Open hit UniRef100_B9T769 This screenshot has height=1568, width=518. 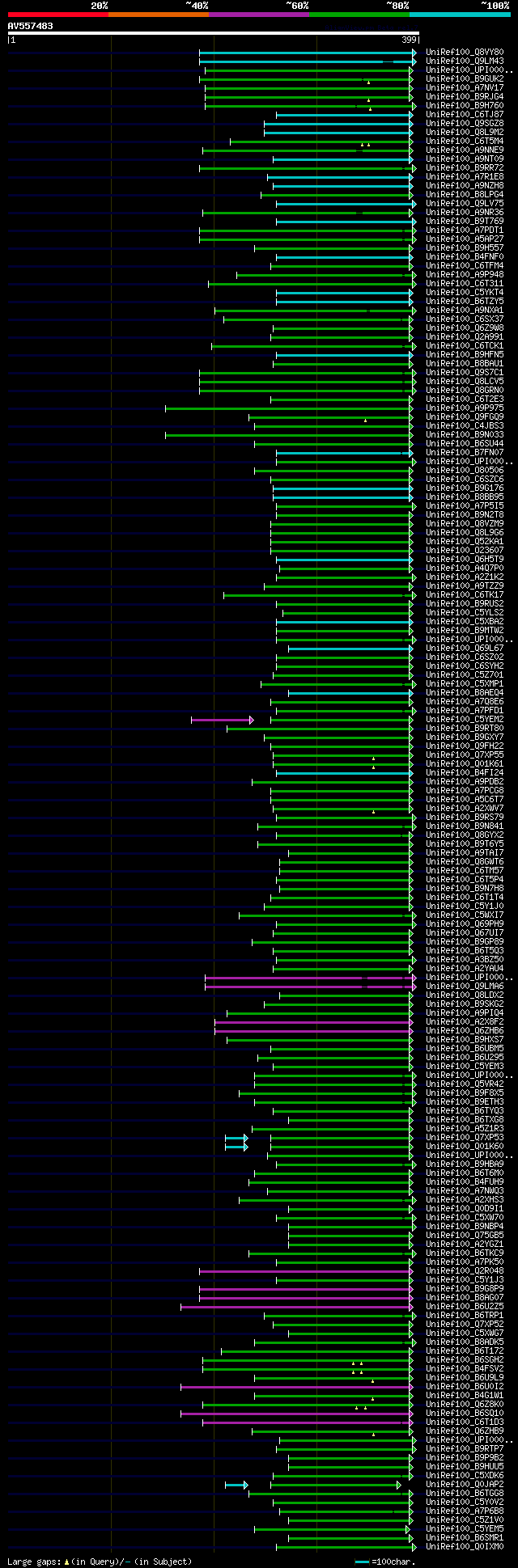[465, 222]
